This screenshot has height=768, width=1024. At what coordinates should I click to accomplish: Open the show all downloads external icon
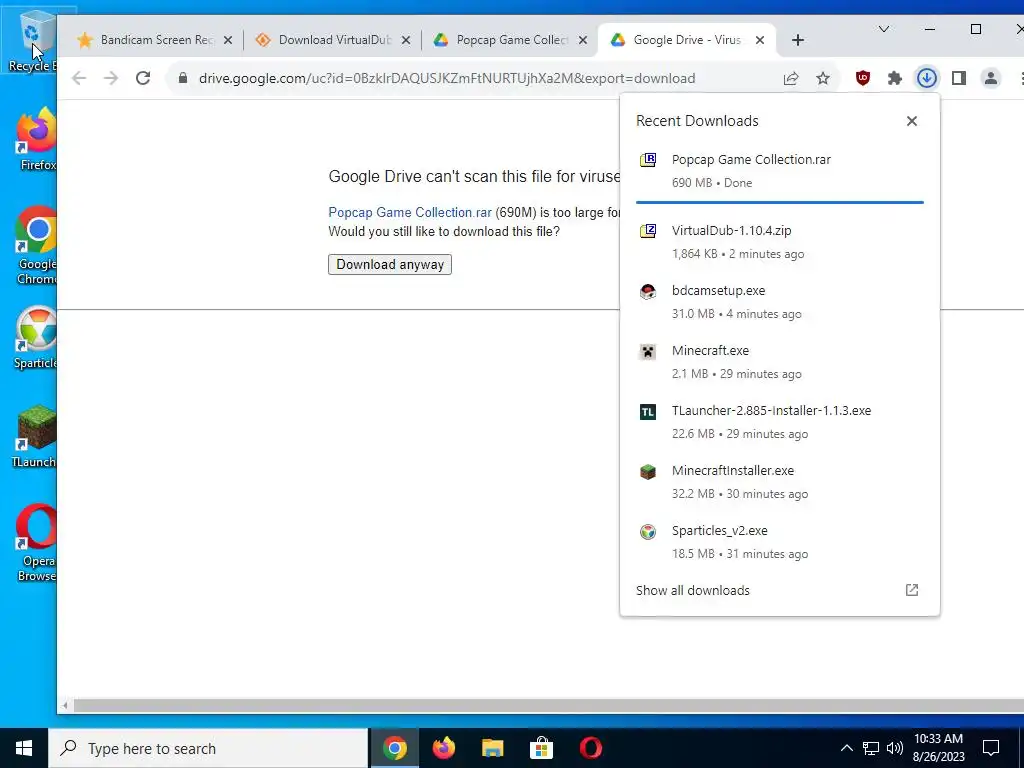[x=912, y=590]
